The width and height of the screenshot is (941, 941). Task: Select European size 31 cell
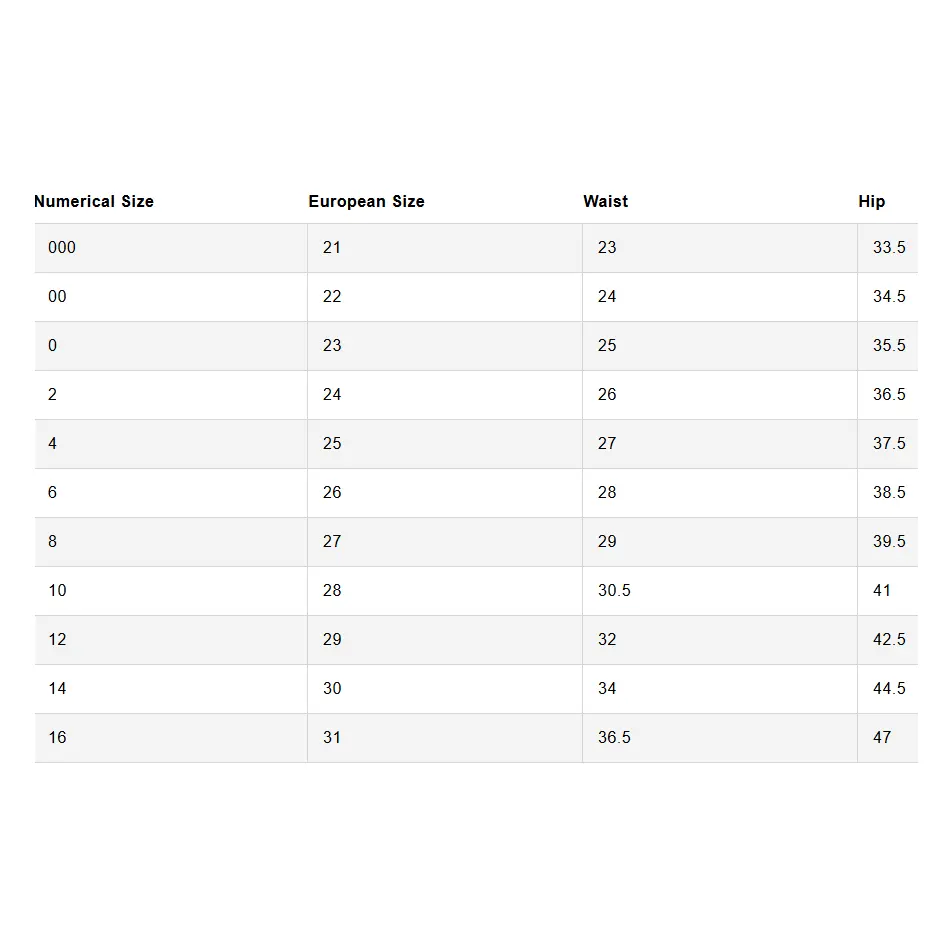pos(332,737)
